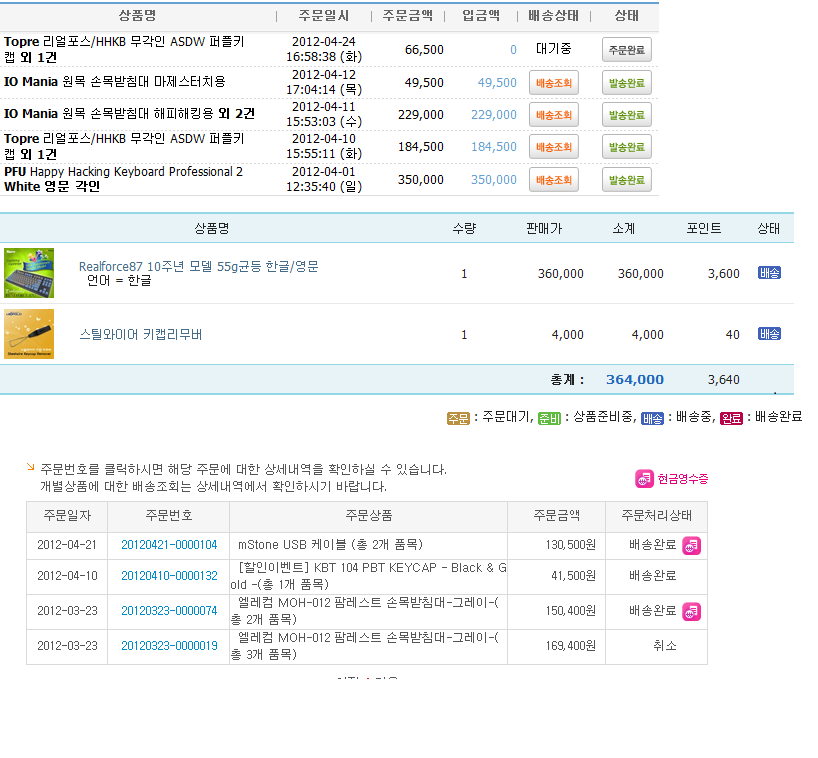Open order number 20120421-0000104
Screen dimensions: 818x758
[x=169, y=545]
